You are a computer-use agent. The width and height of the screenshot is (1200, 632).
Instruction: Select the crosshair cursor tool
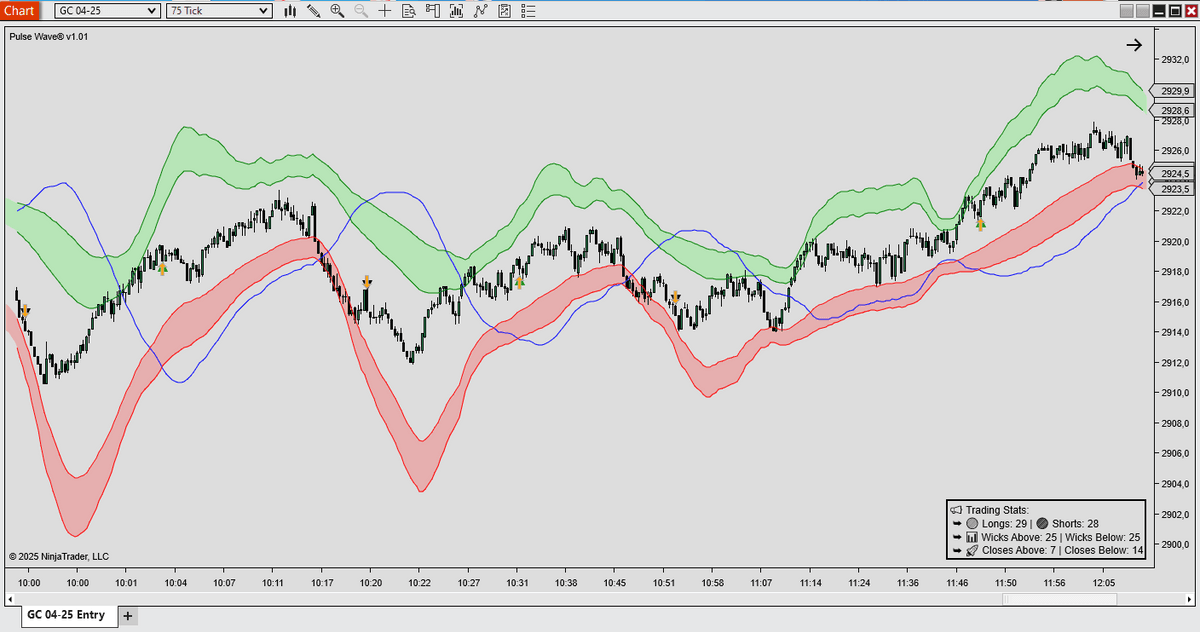385,11
